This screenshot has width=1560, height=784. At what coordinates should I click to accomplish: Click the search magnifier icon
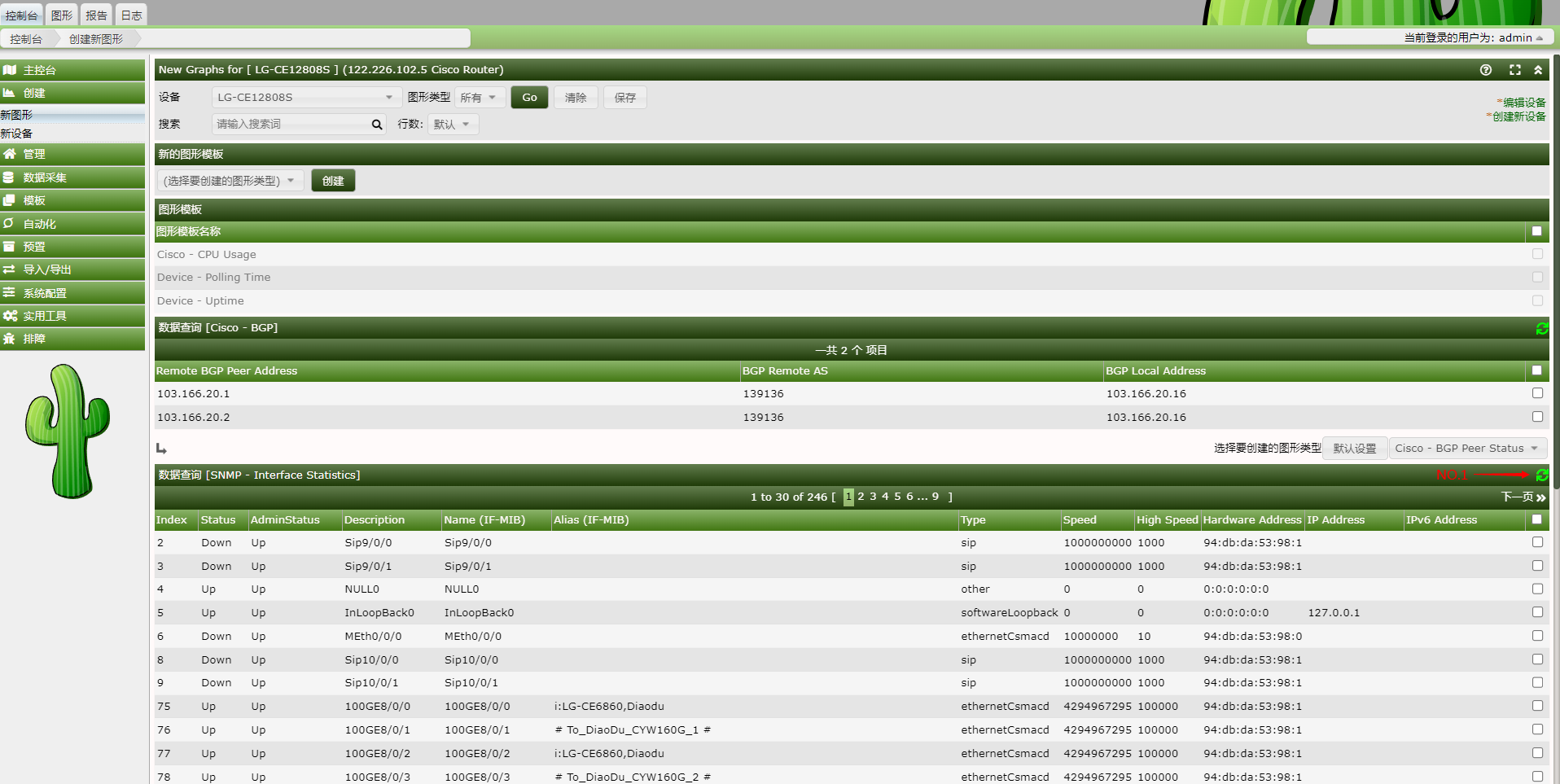coord(377,125)
